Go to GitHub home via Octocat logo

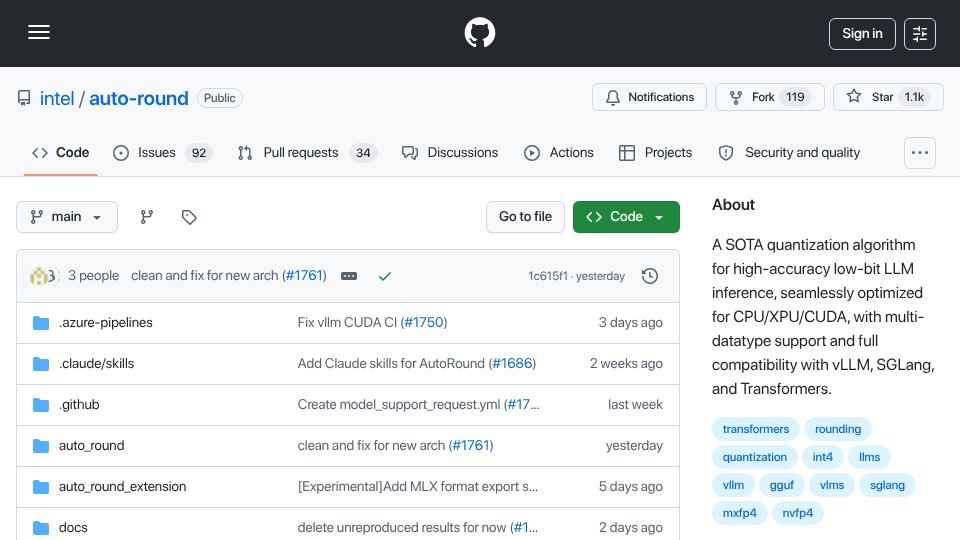tap(479, 32)
